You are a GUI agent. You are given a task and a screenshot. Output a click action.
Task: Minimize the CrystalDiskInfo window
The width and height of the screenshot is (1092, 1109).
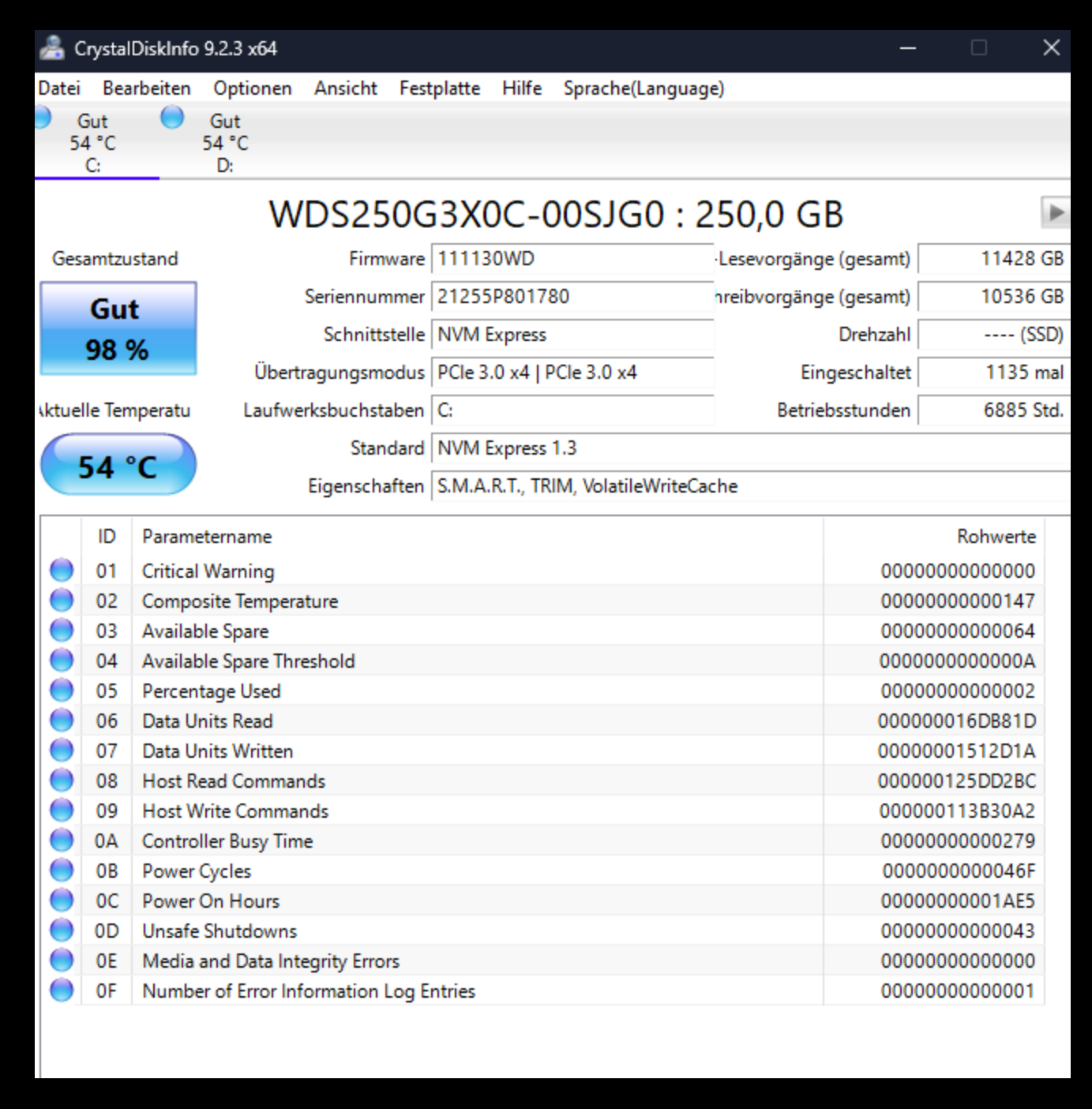[908, 48]
